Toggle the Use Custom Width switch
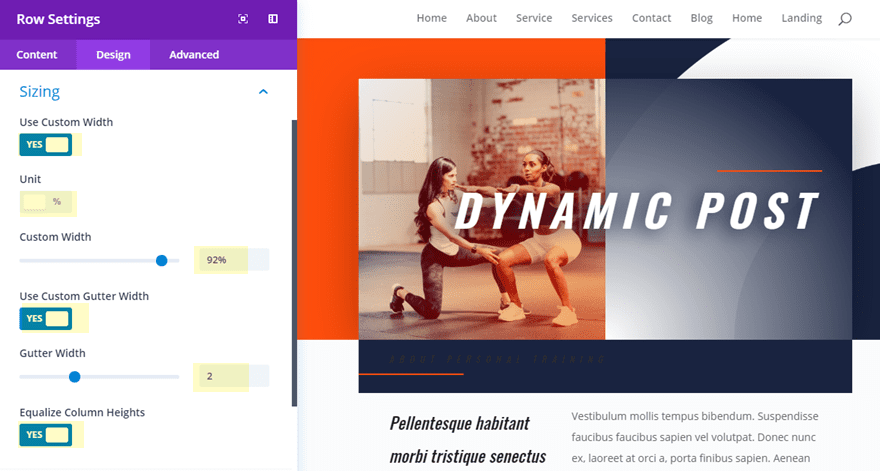The height and width of the screenshot is (471, 880). click(x=45, y=144)
